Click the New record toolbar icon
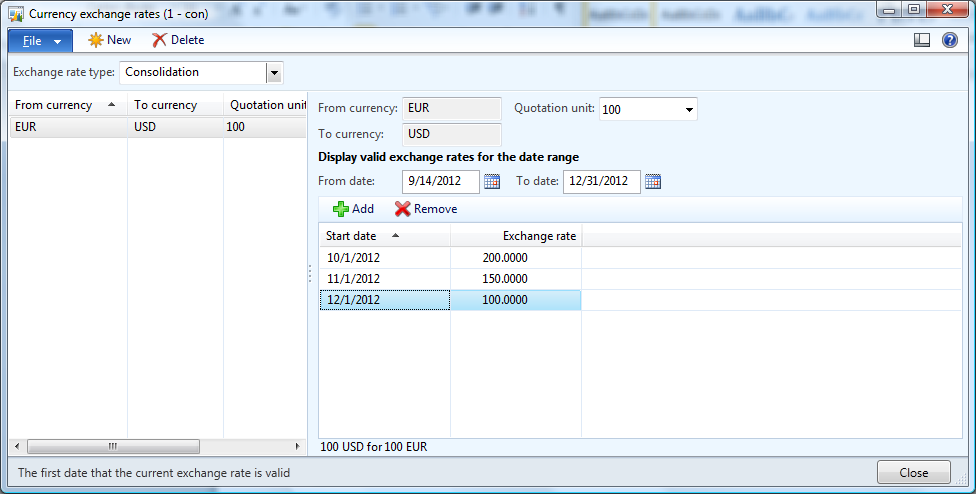 [x=96, y=40]
